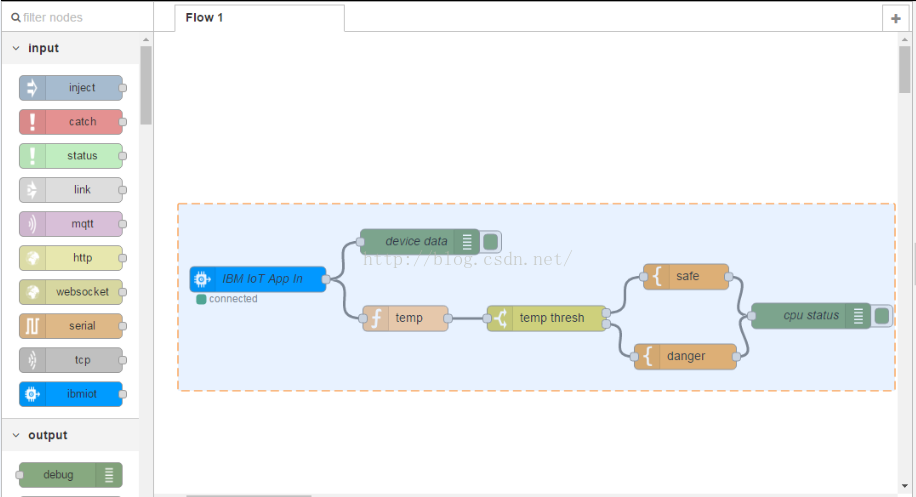
Task: Select the temp thresh switch node
Action: coord(548,318)
